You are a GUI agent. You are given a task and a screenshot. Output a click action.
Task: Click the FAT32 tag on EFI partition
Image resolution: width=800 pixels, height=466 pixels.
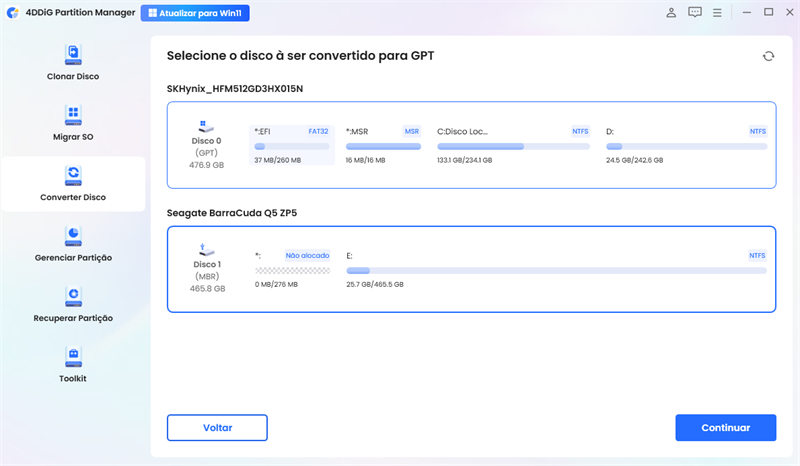tap(318, 131)
